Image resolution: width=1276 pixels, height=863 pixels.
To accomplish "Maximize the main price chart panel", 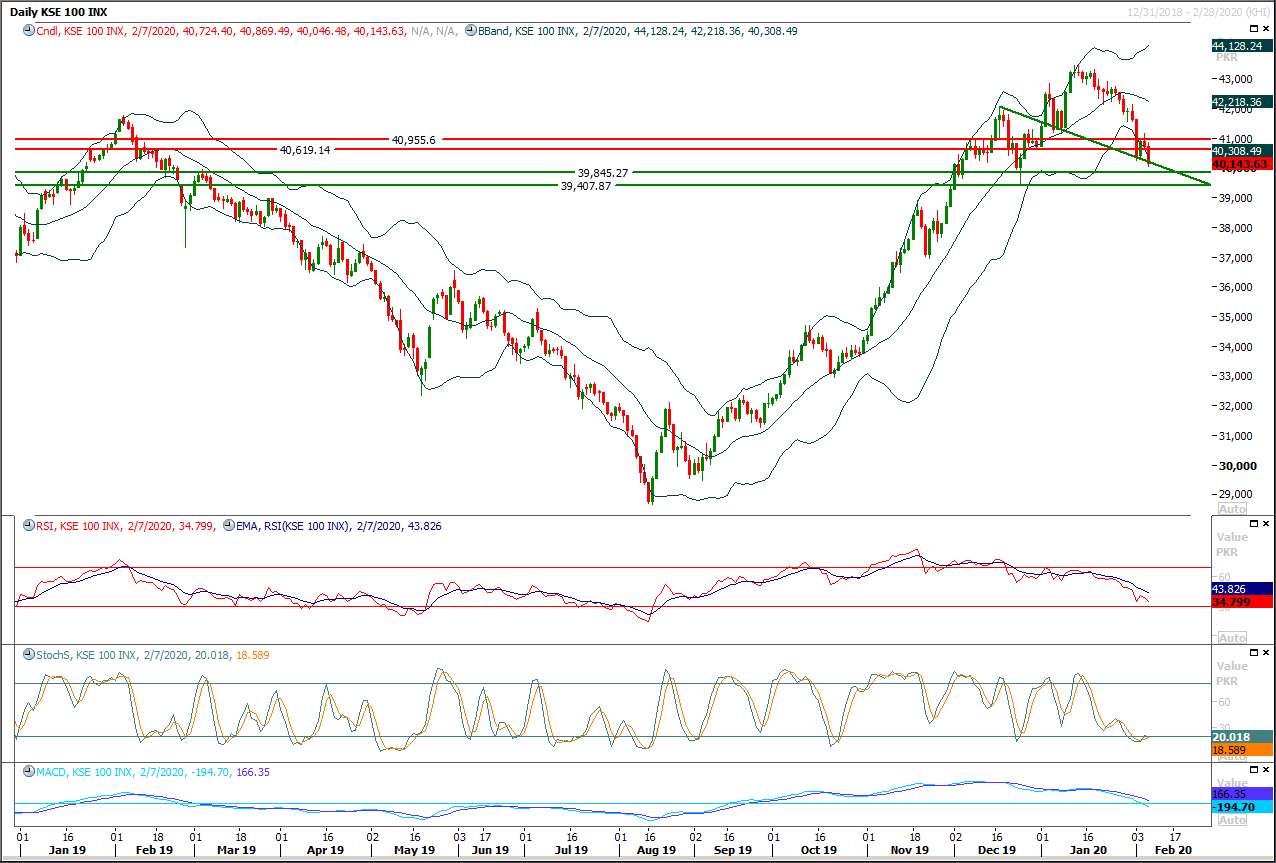I will click(1253, 28).
